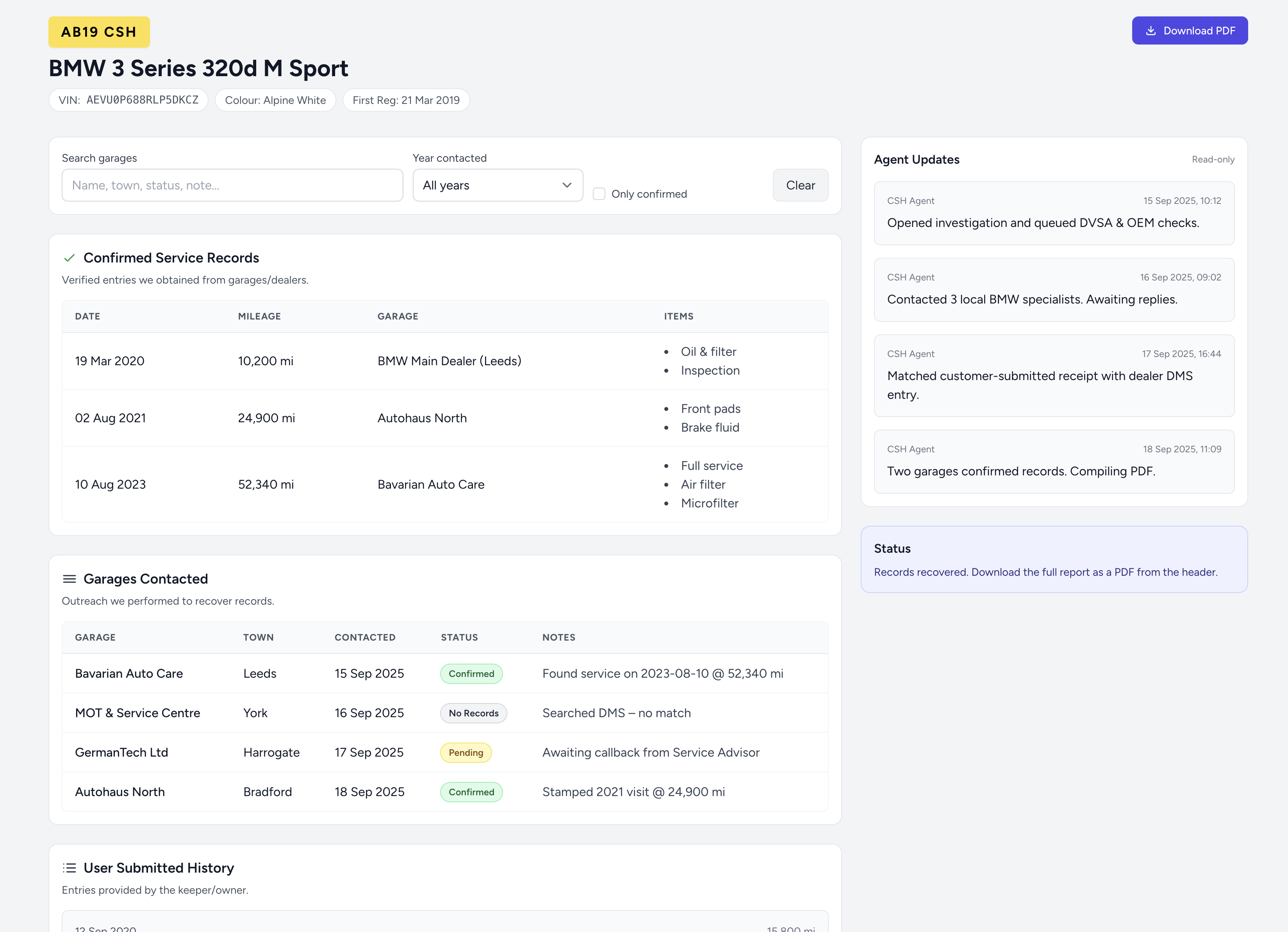The width and height of the screenshot is (1288, 932).
Task: Click the No Records badge for MOT & Service Centre
Action: (x=473, y=713)
